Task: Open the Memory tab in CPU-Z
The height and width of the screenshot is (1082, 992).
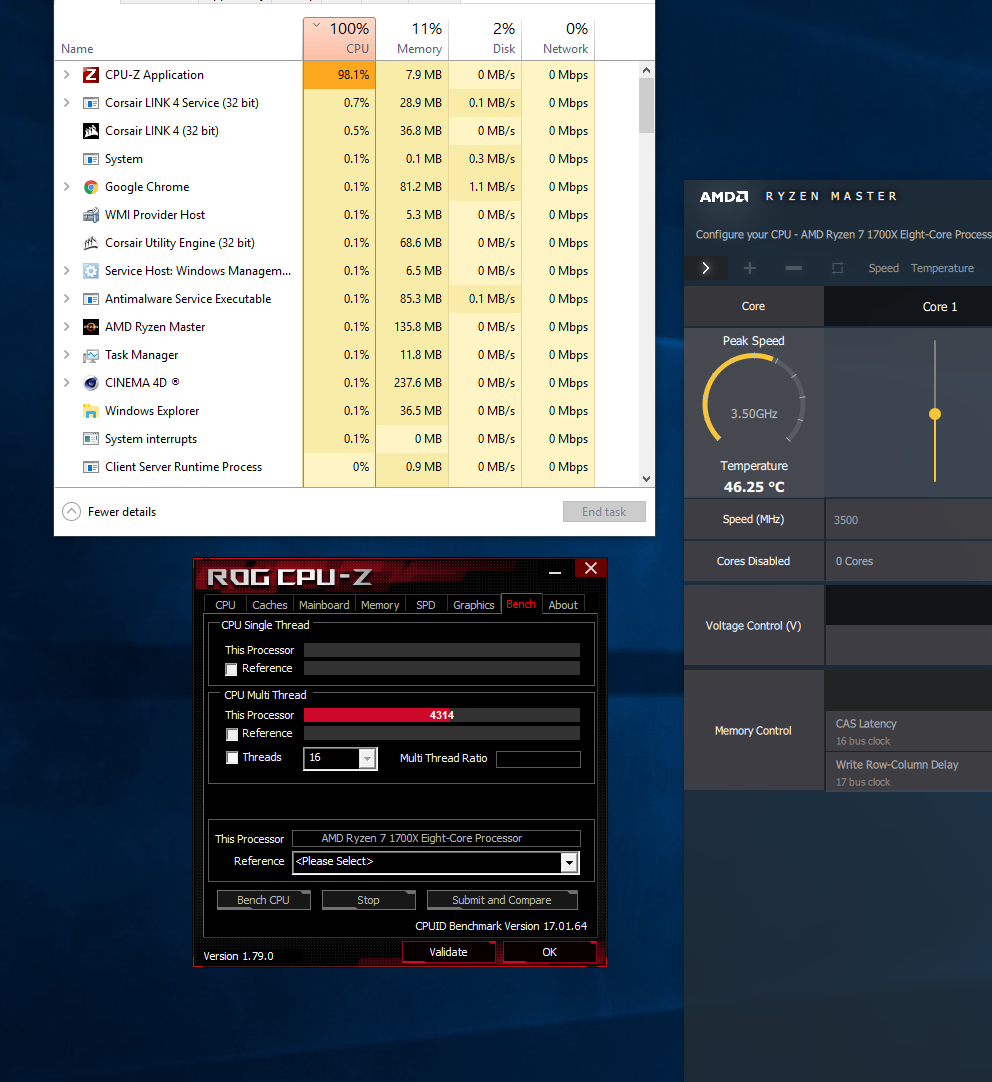Action: pyautogui.click(x=380, y=604)
